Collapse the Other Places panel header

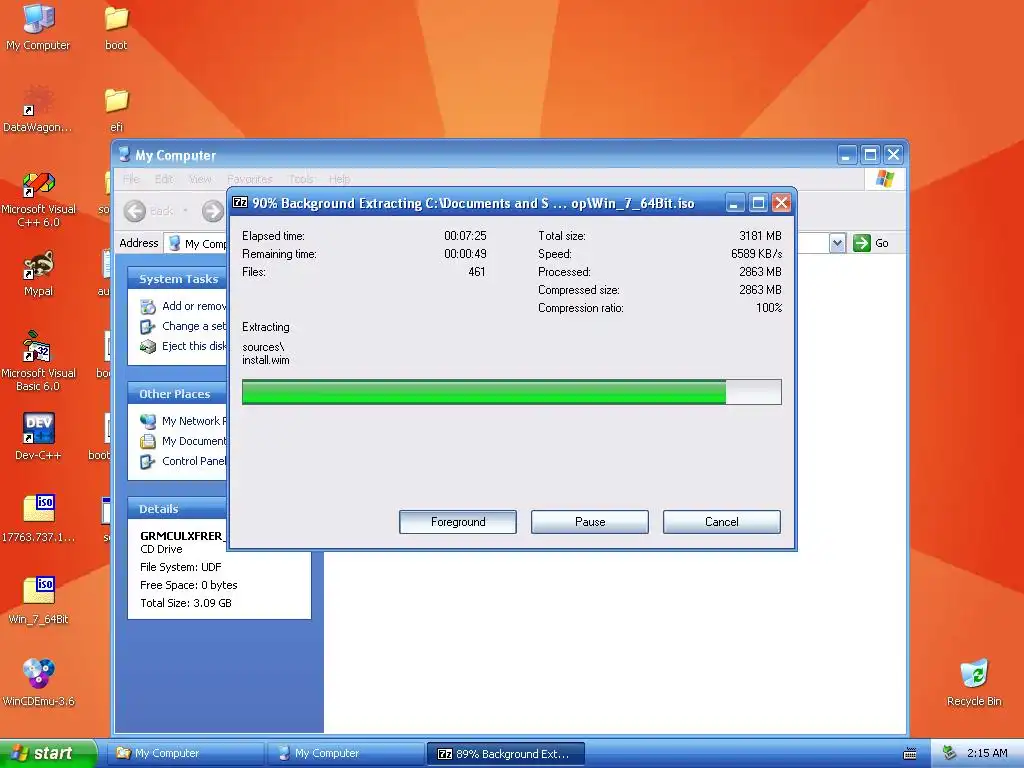point(177,394)
